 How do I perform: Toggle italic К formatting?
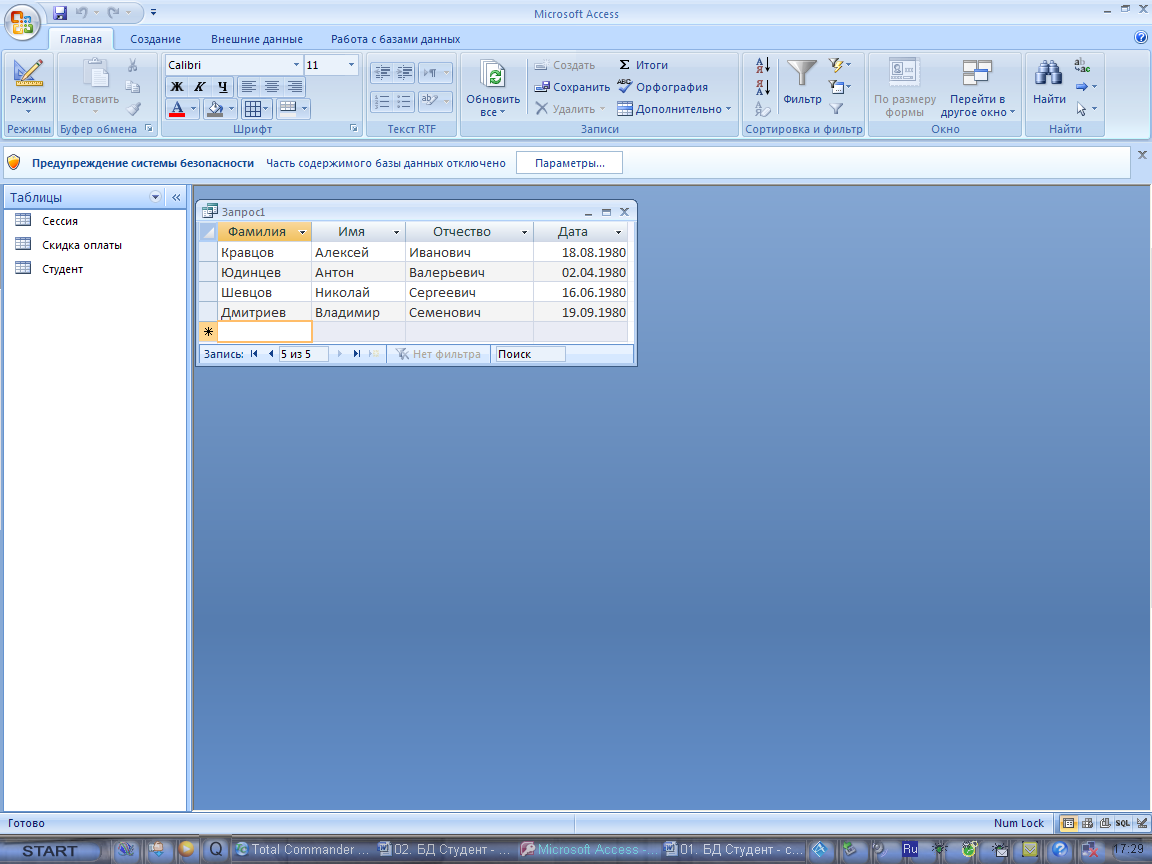(199, 87)
